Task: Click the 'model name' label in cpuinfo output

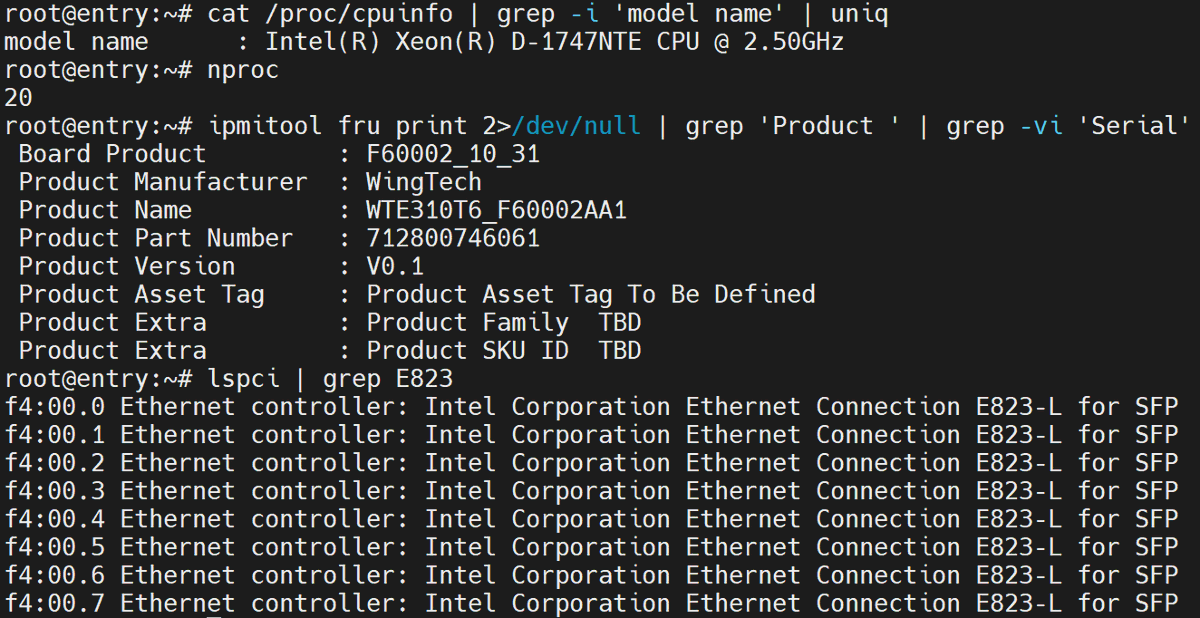Action: [76, 43]
